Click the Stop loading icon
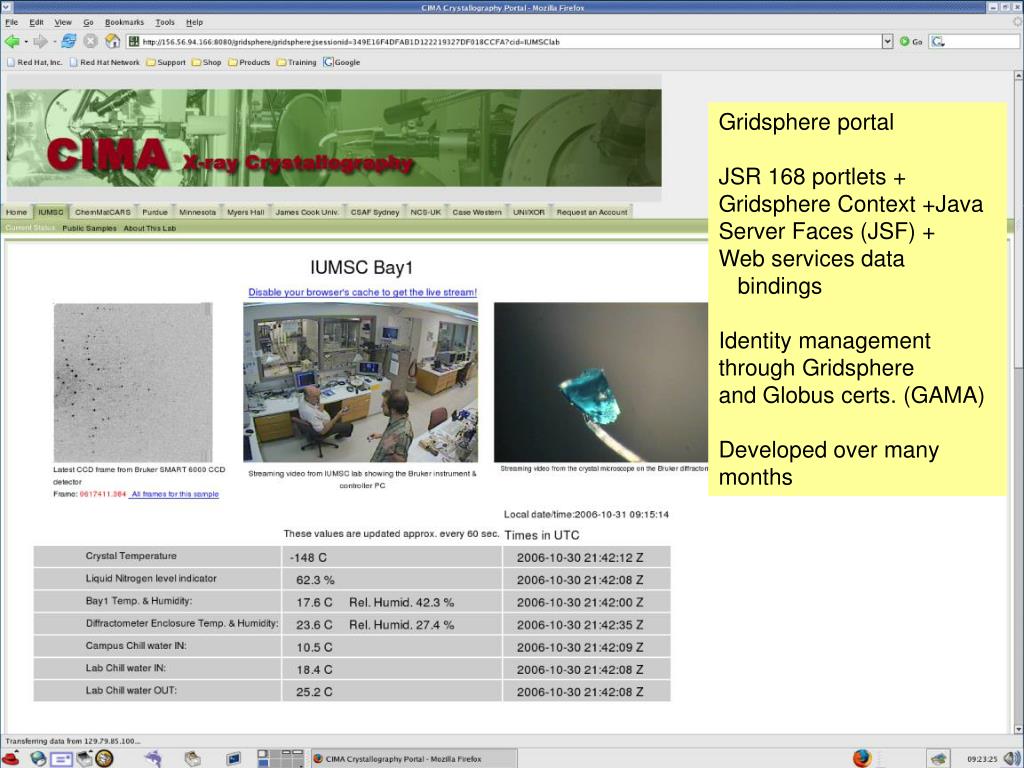Image resolution: width=1024 pixels, height=768 pixels. click(x=90, y=42)
